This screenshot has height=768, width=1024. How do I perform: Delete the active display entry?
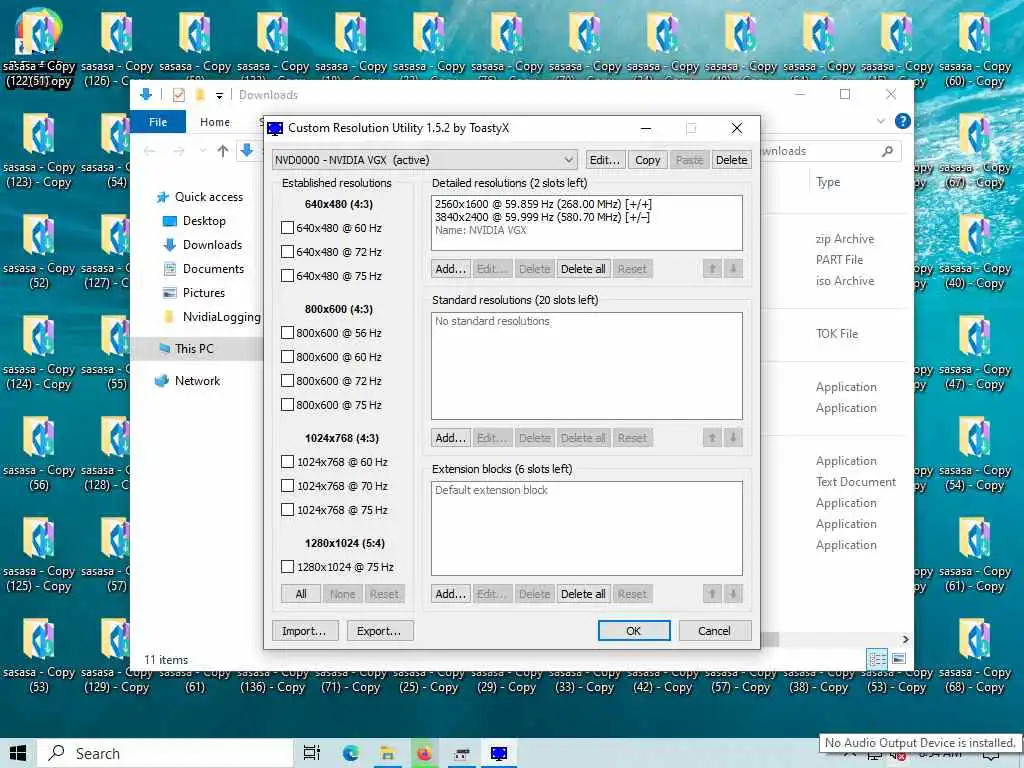pos(731,160)
